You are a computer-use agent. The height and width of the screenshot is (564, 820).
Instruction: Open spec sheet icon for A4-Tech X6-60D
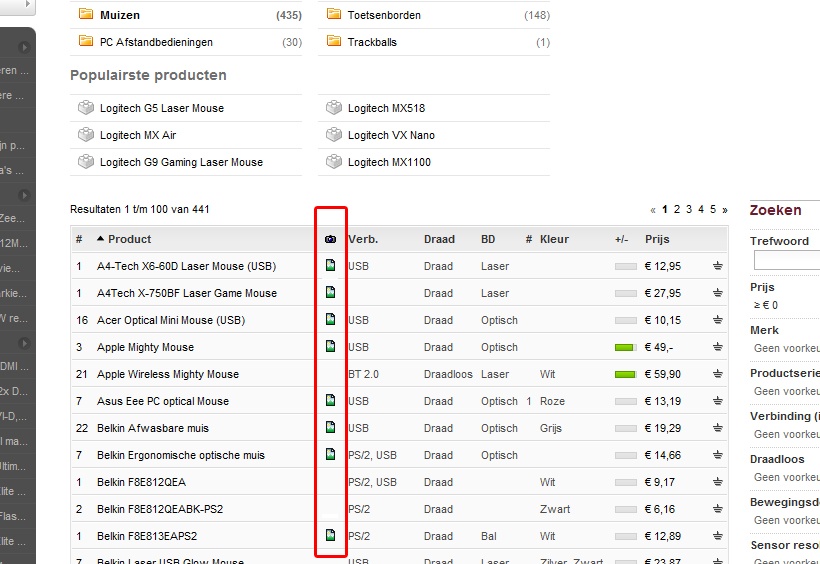coord(331,265)
